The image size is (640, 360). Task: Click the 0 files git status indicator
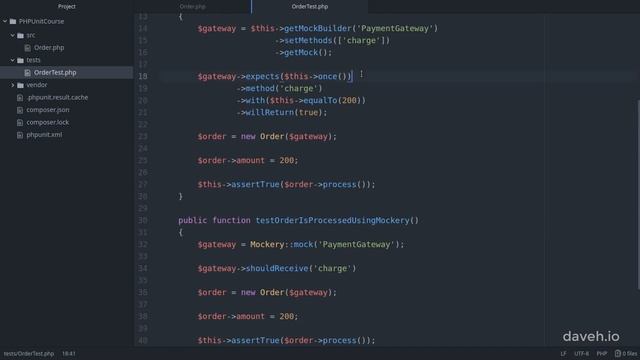pos(626,353)
